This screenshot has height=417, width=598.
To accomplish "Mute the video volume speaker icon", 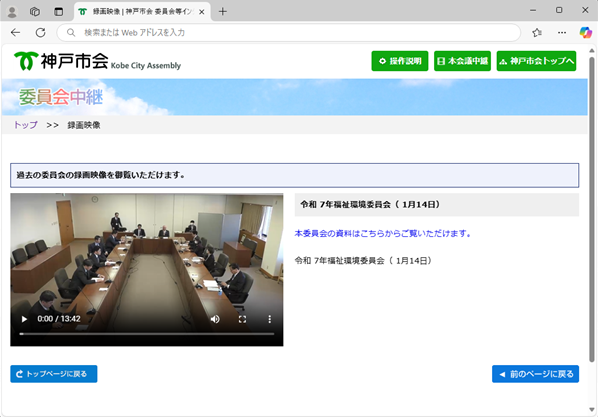I will click(215, 319).
